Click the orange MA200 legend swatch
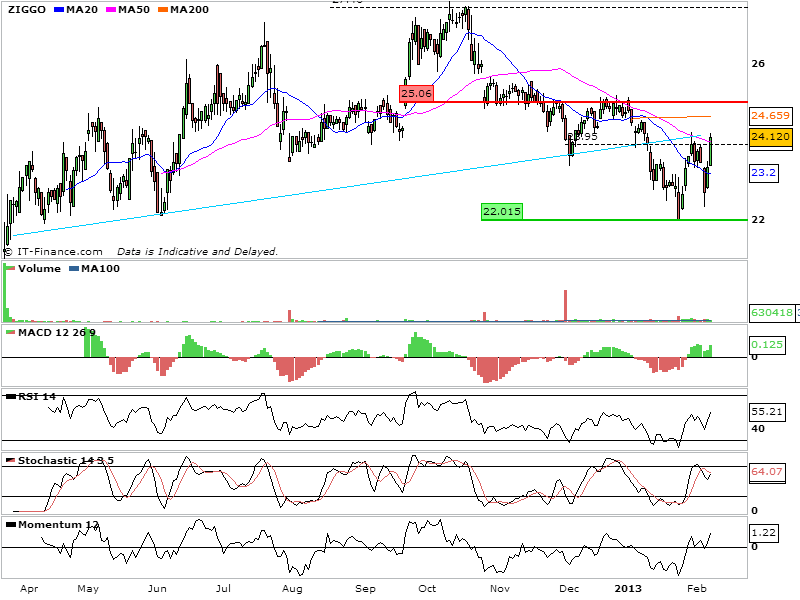This screenshot has width=800, height=600. 163,10
